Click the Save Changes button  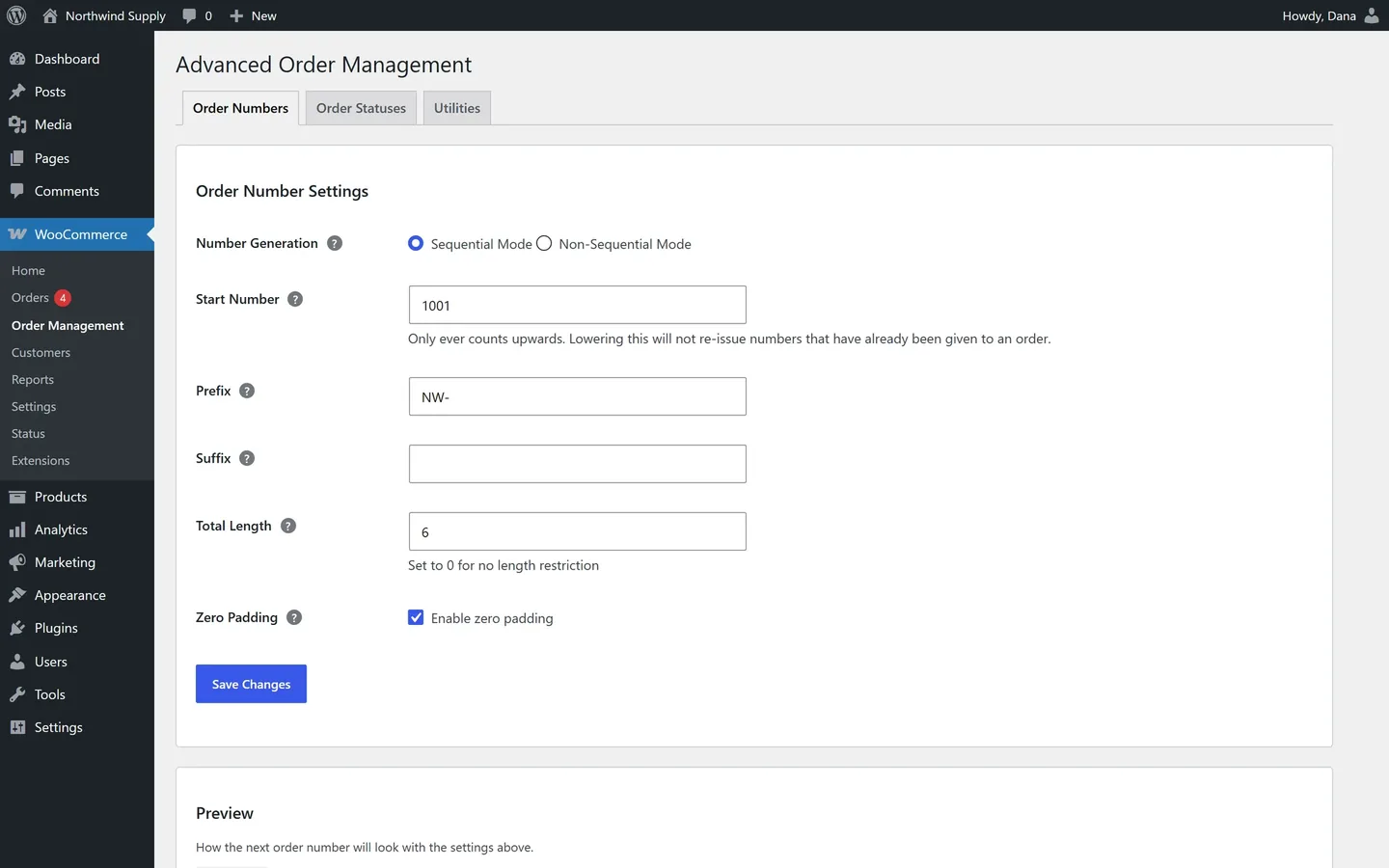251,684
